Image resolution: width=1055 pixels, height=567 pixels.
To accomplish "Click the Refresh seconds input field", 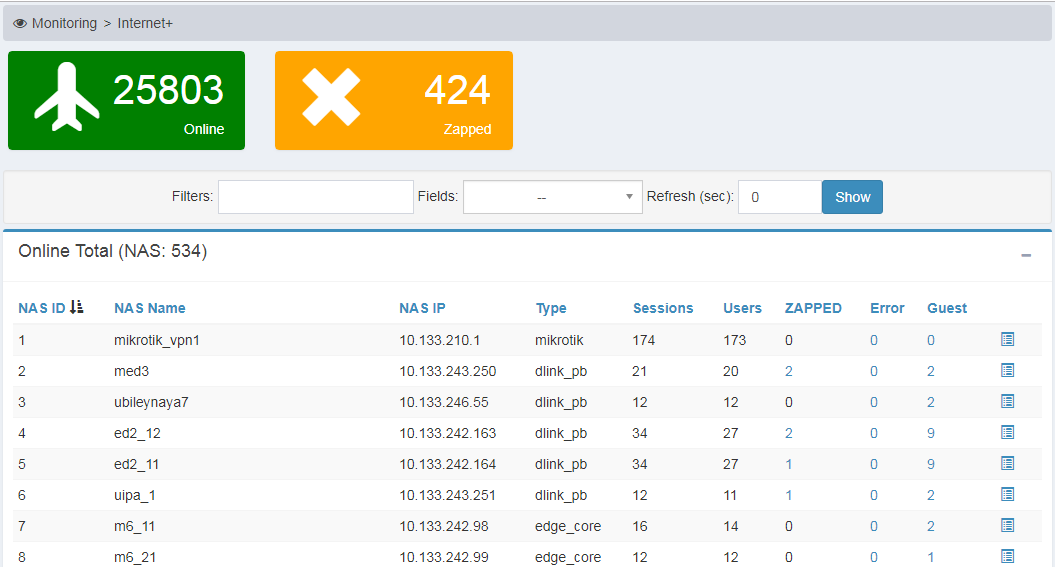I will [779, 197].
